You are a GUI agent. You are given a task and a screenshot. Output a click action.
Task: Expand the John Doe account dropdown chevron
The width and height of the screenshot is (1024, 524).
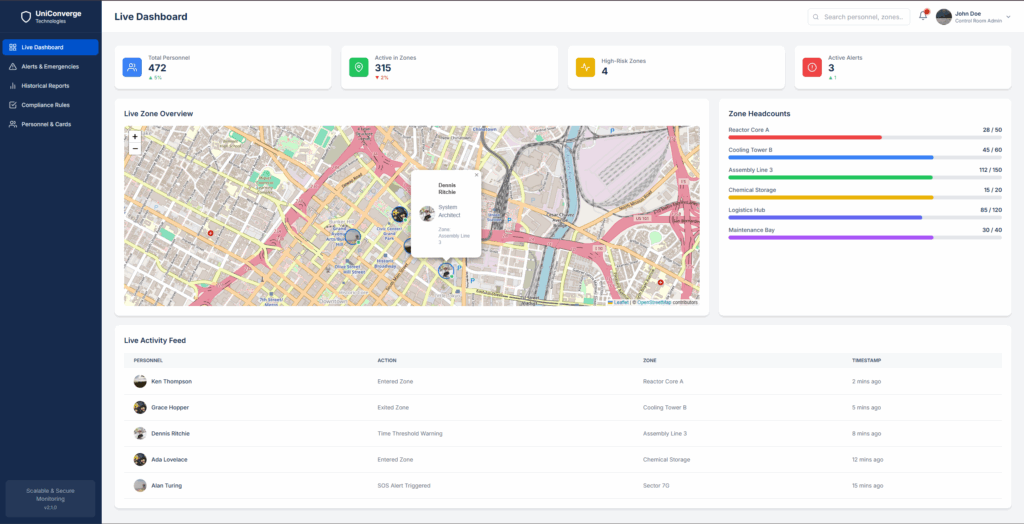click(1008, 17)
